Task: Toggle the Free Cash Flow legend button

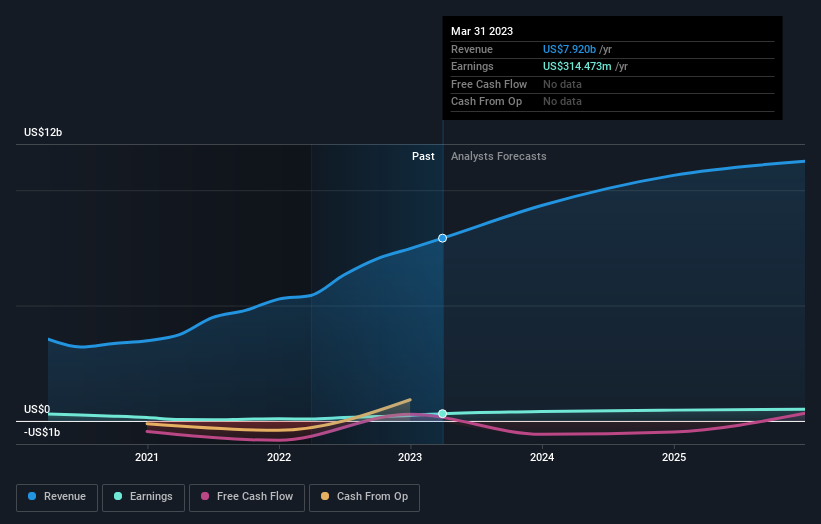Action: coord(247,497)
